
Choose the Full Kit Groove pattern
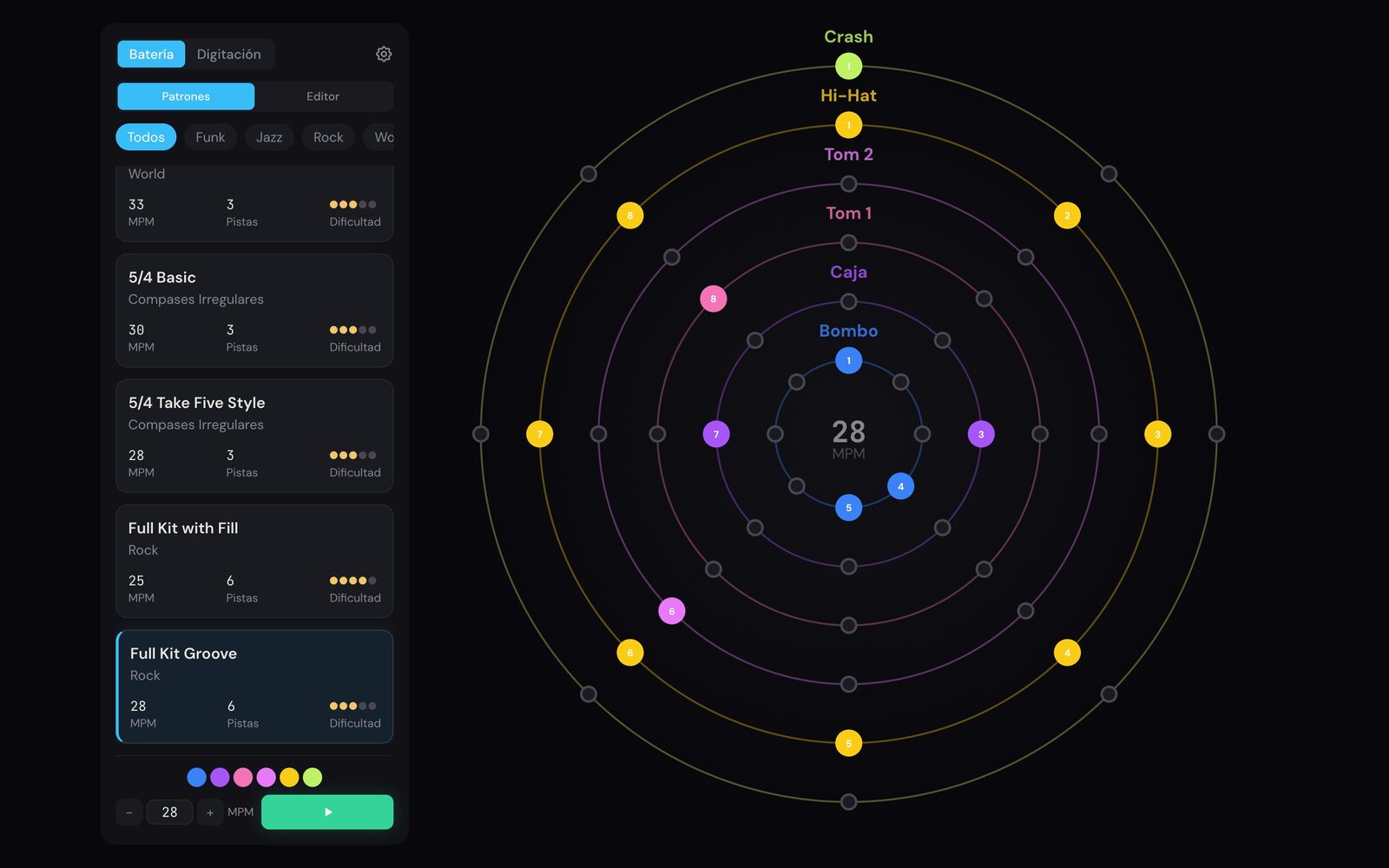click(254, 687)
